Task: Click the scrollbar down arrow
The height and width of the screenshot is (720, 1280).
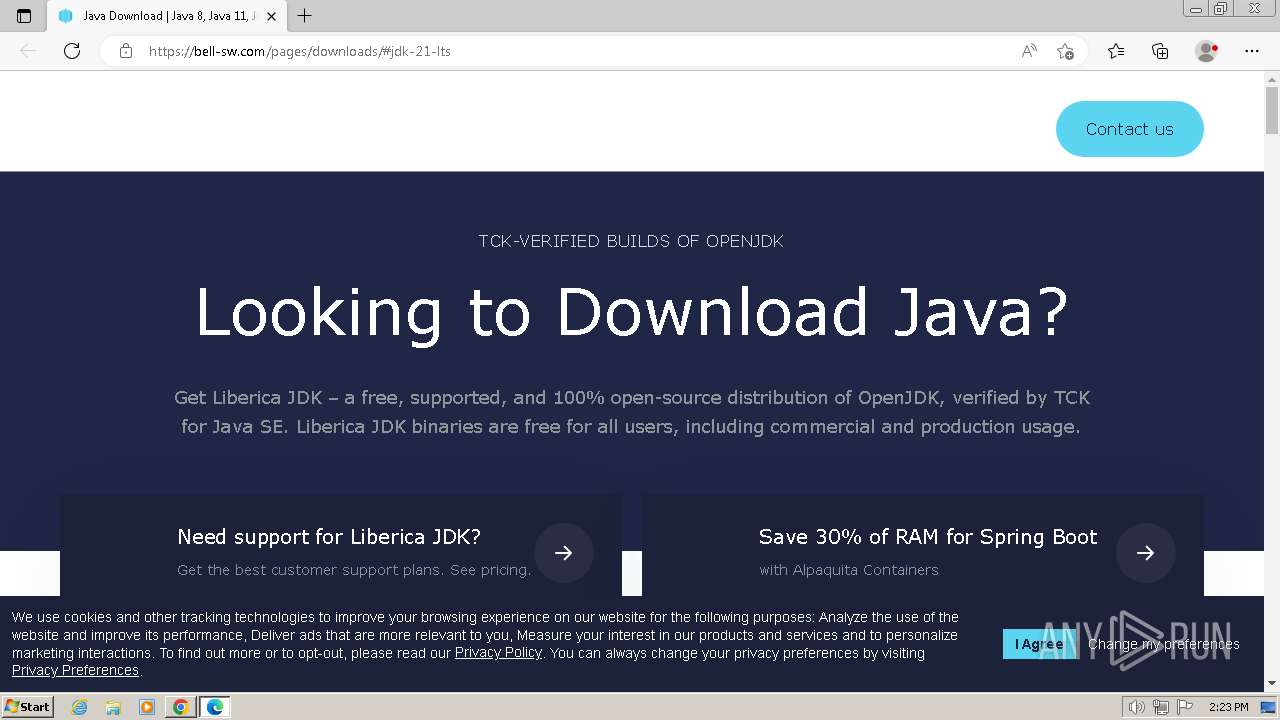Action: click(x=1272, y=684)
